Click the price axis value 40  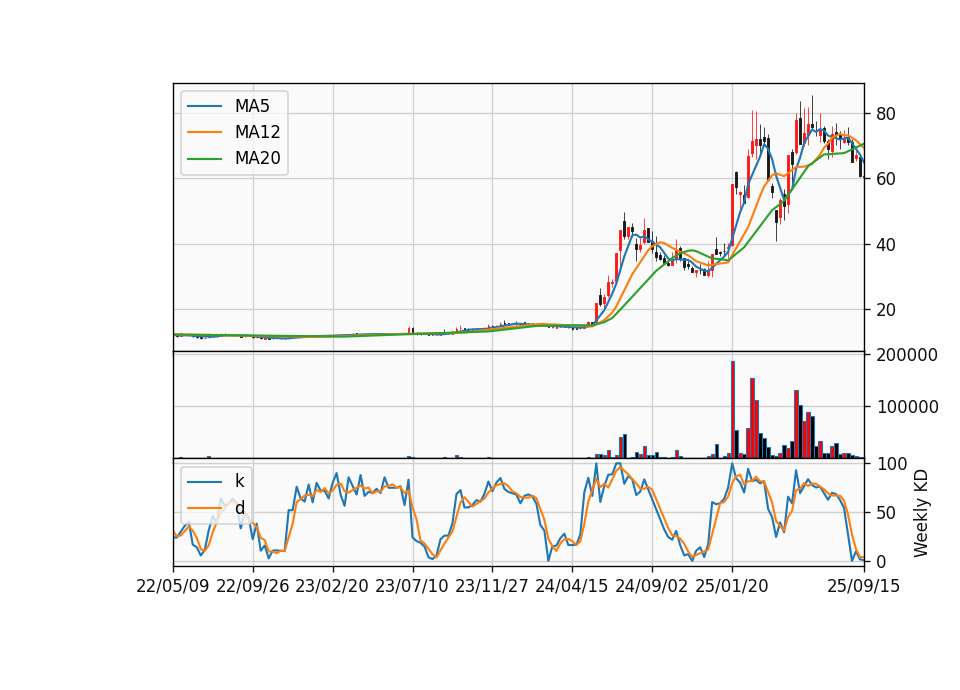pyautogui.click(x=886, y=245)
